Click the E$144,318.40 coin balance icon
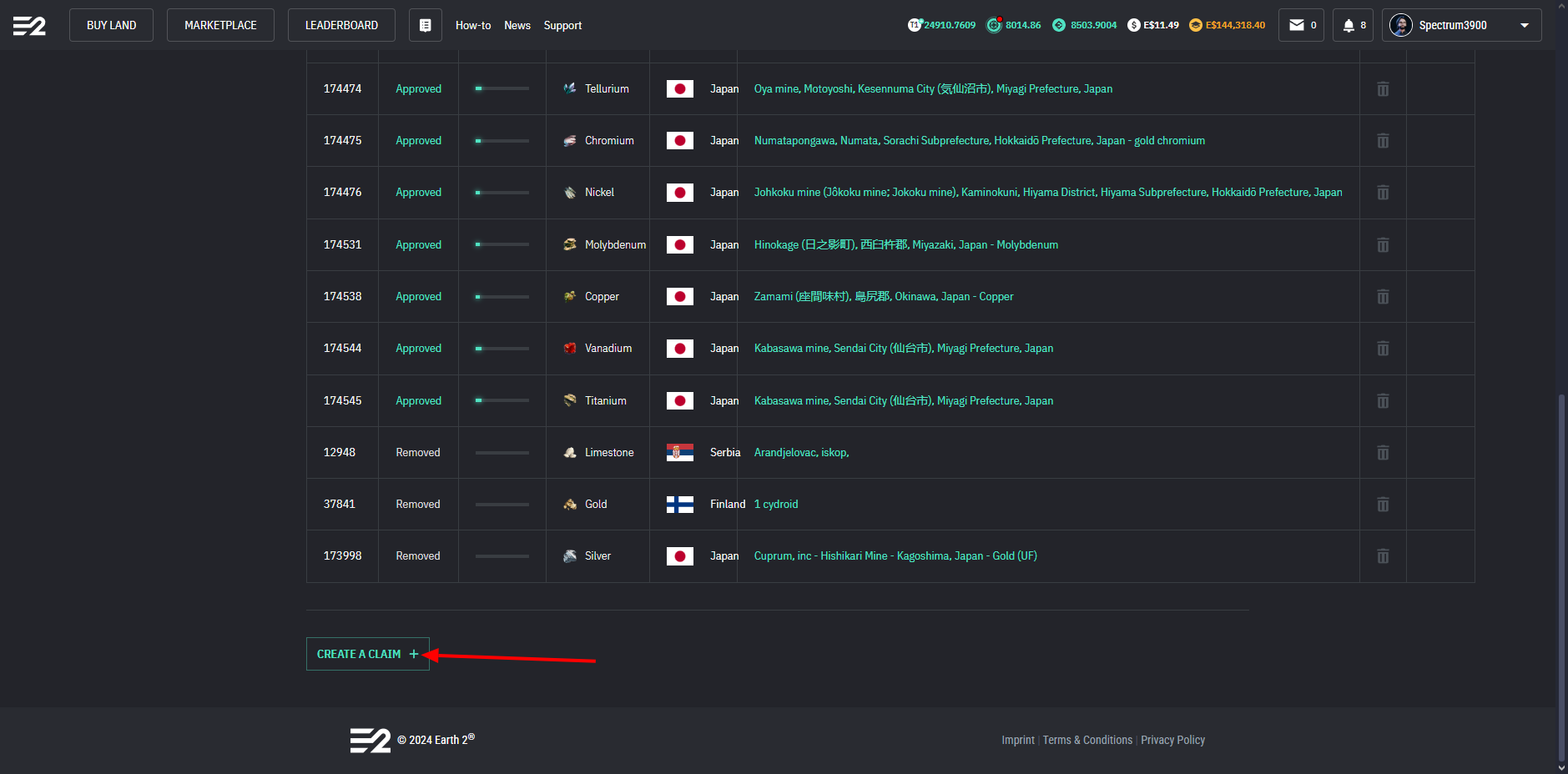The width and height of the screenshot is (1568, 774). tap(1196, 25)
